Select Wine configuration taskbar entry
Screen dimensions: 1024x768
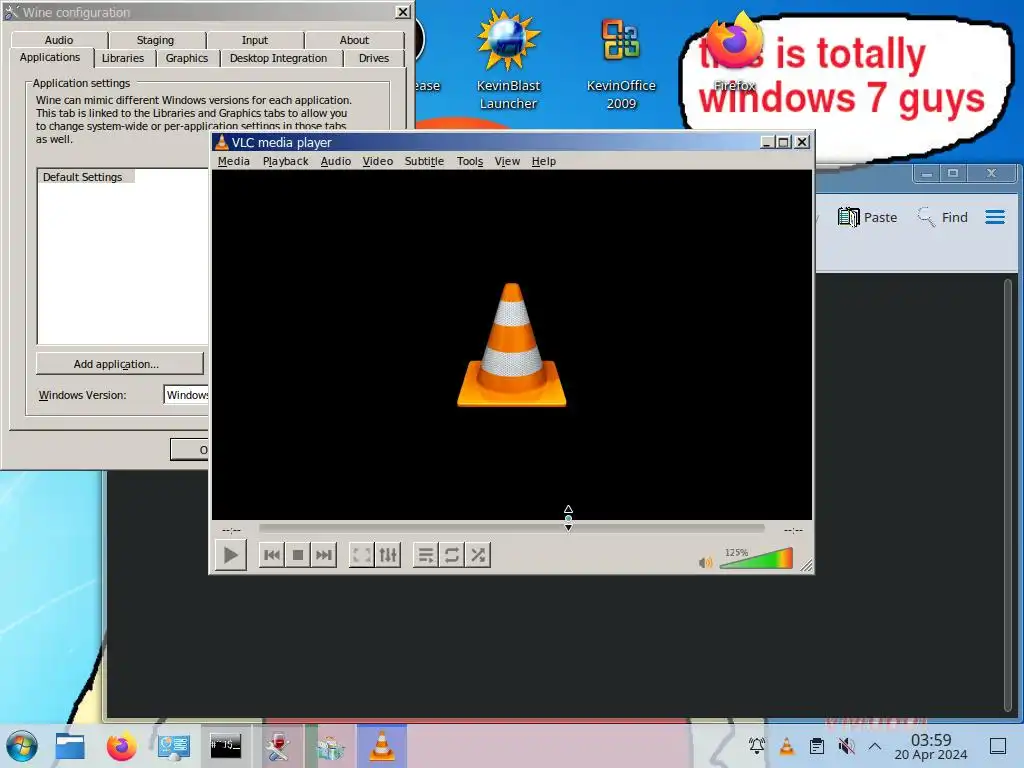click(278, 746)
